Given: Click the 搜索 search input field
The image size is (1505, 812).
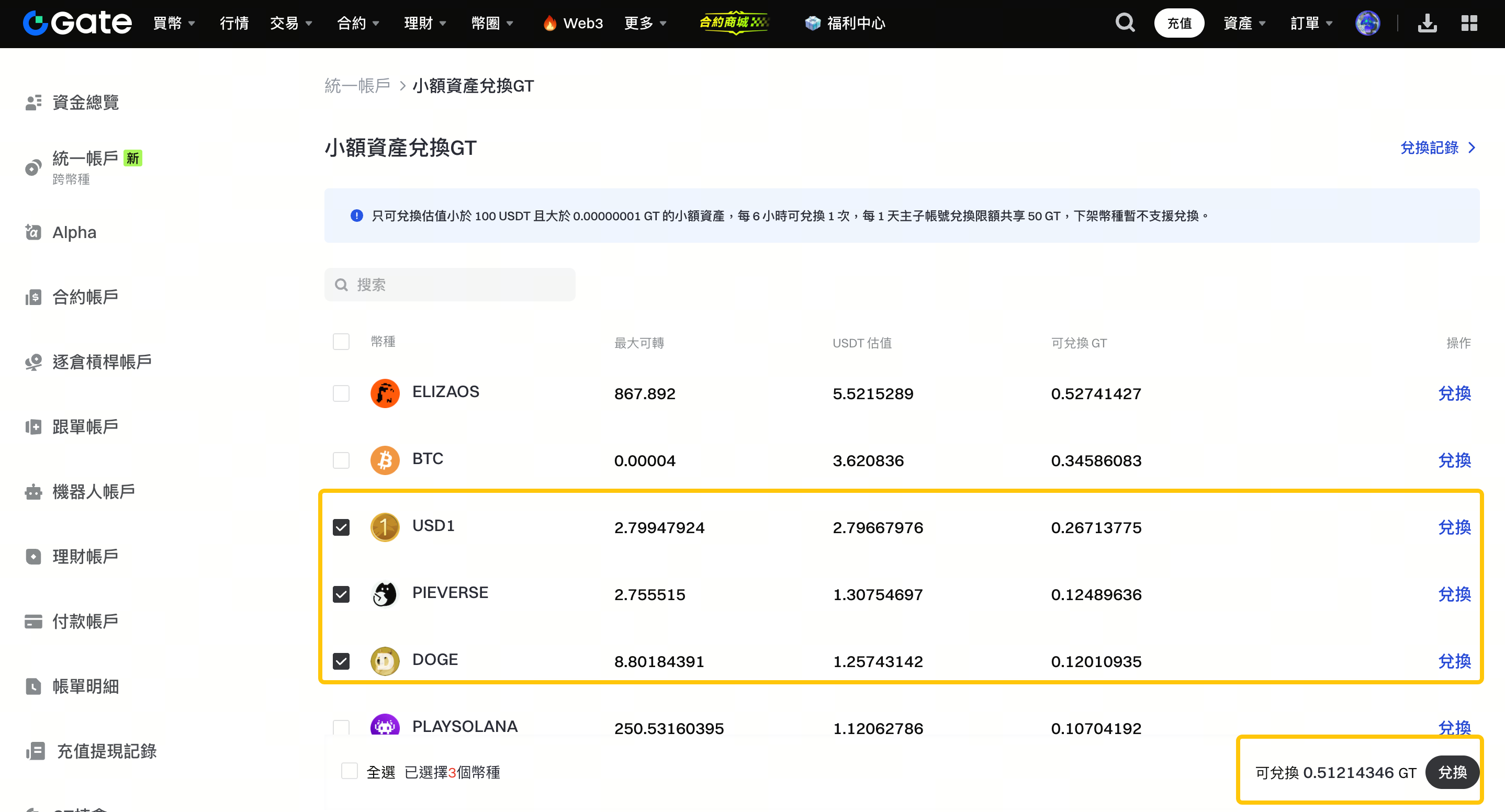Looking at the screenshot, I should tap(450, 285).
